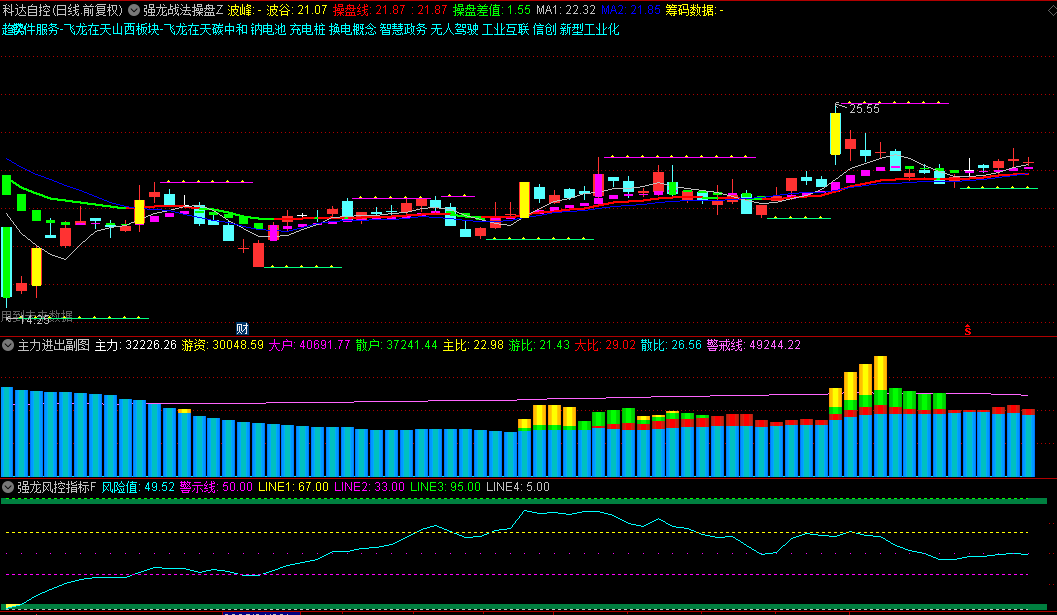Click the MA1: 22.32 value

566,10
